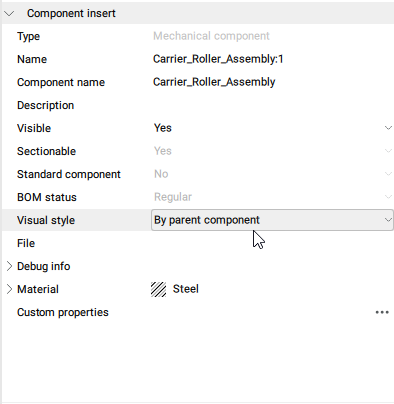Click the empty File value field
The image size is (394, 404).
pos(272,243)
